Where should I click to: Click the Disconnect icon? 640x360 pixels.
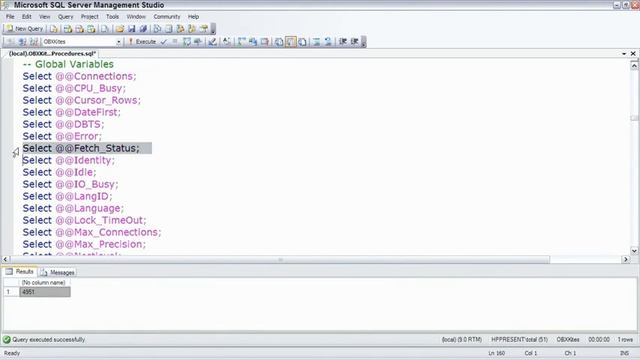pos(22,42)
